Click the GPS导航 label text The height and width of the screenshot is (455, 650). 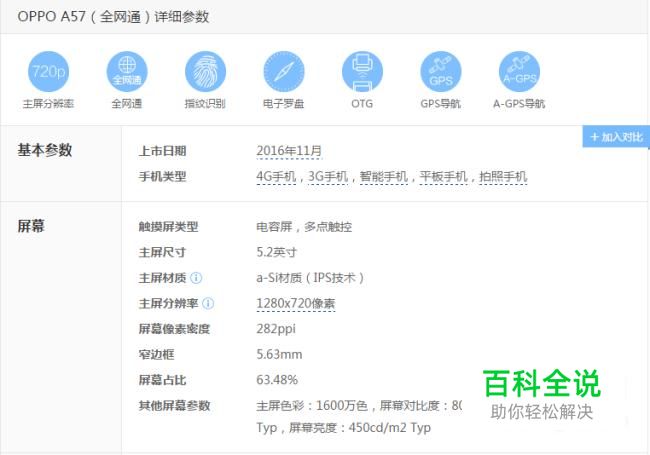point(441,103)
